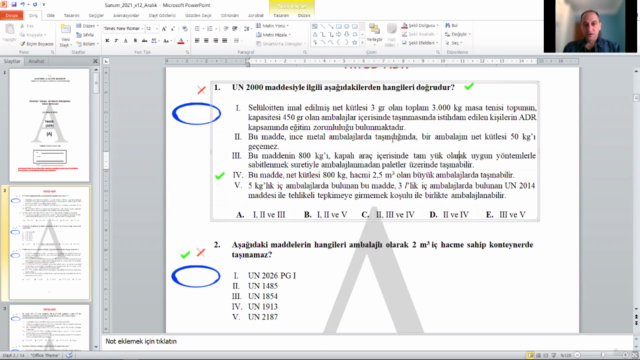Expand the shapes gallery
The width and height of the screenshot is (640, 360).
coord(362,42)
